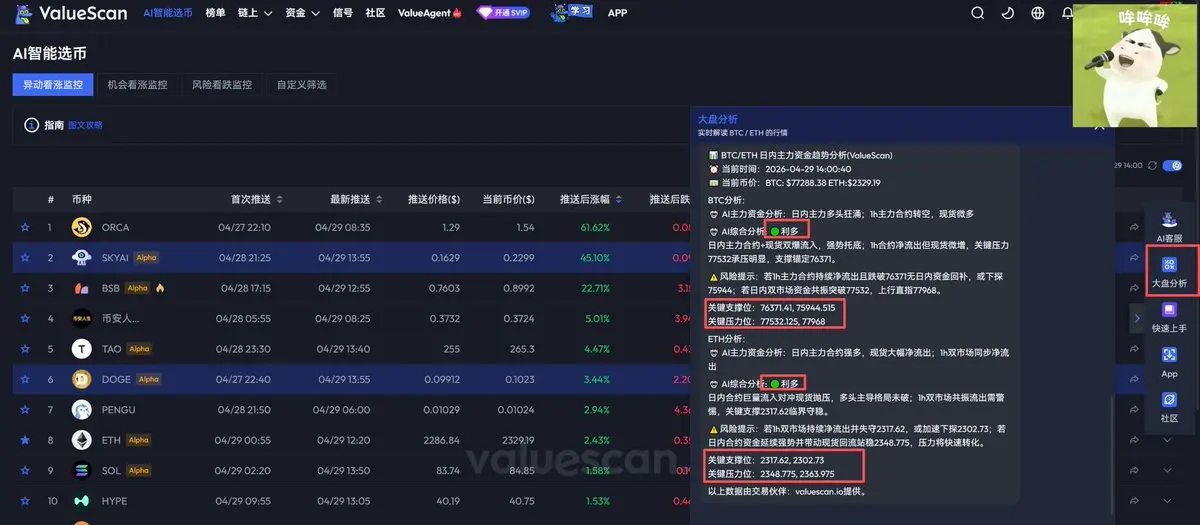Viewport: 1200px width, 525px height.
Task: Click the fire icon beside BSB
Action: (160, 288)
